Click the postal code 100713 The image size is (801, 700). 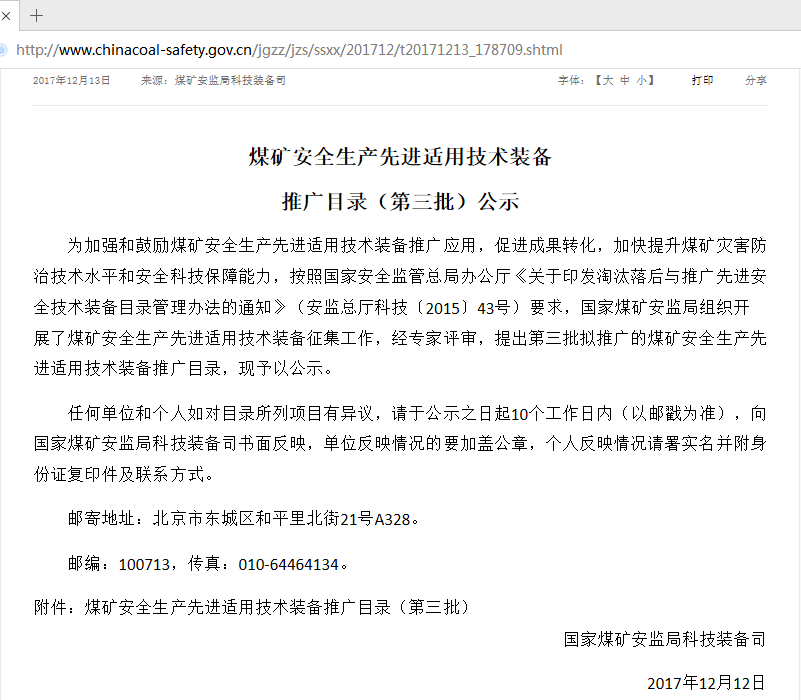pos(143,564)
